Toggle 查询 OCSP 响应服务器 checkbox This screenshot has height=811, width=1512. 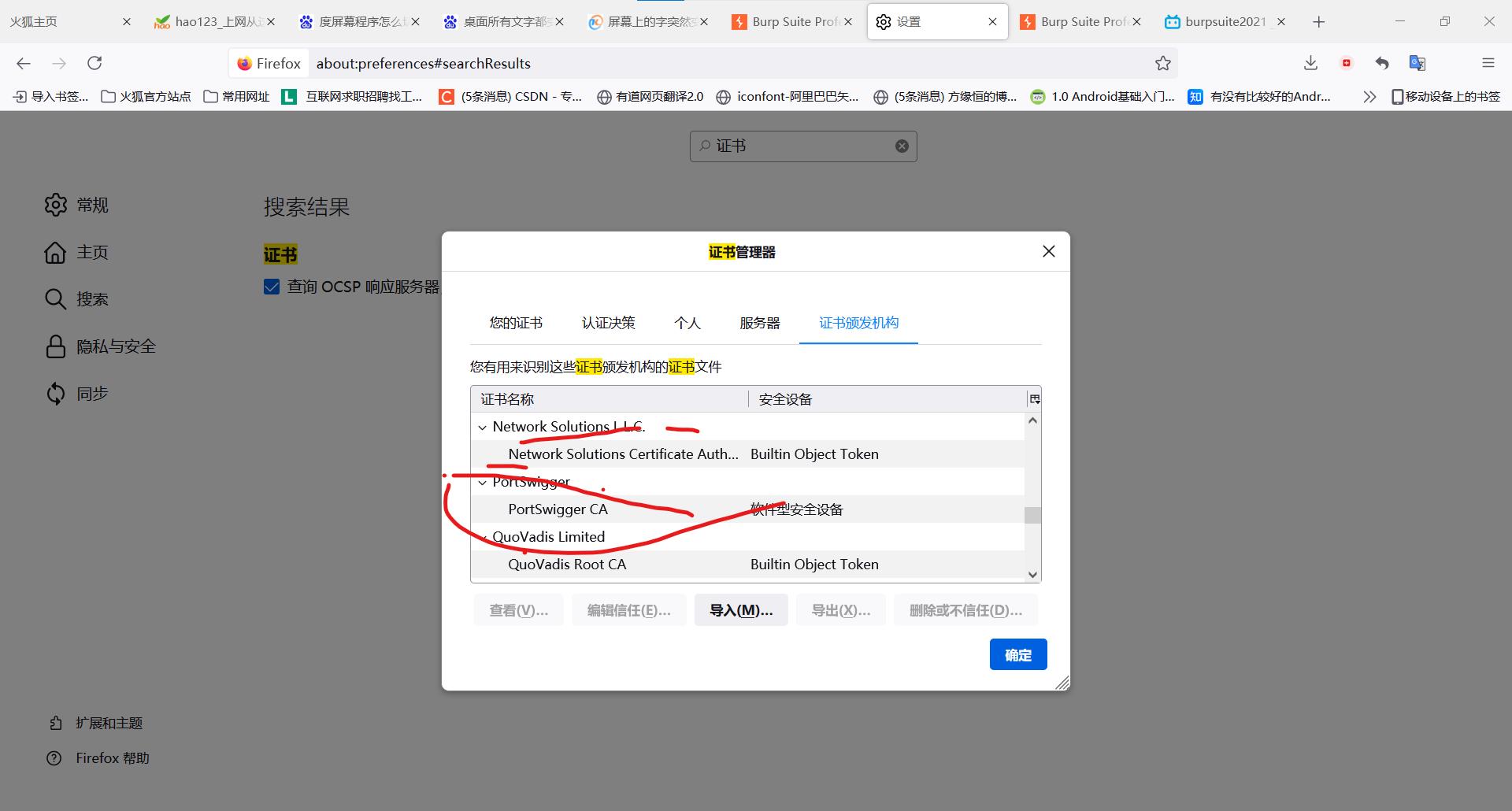[x=272, y=287]
